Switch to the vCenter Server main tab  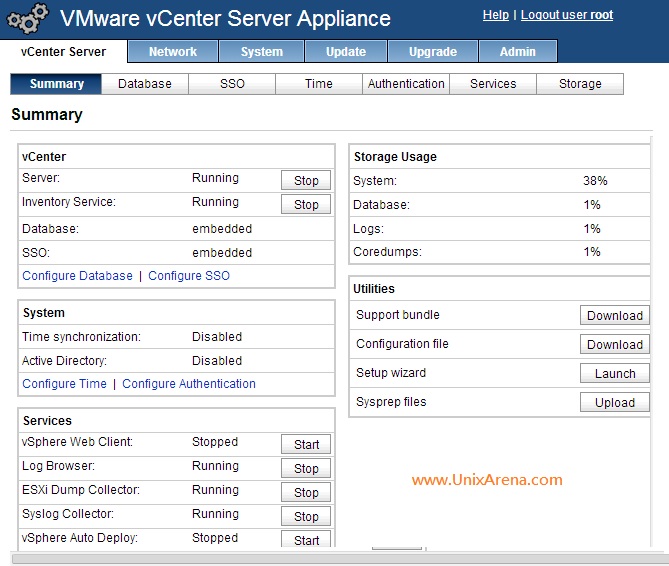63,52
